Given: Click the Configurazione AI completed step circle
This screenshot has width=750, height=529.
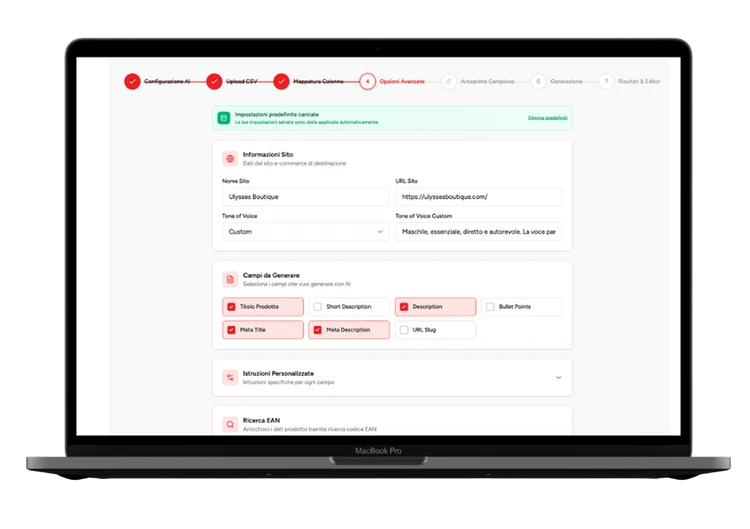Looking at the screenshot, I should [132, 81].
